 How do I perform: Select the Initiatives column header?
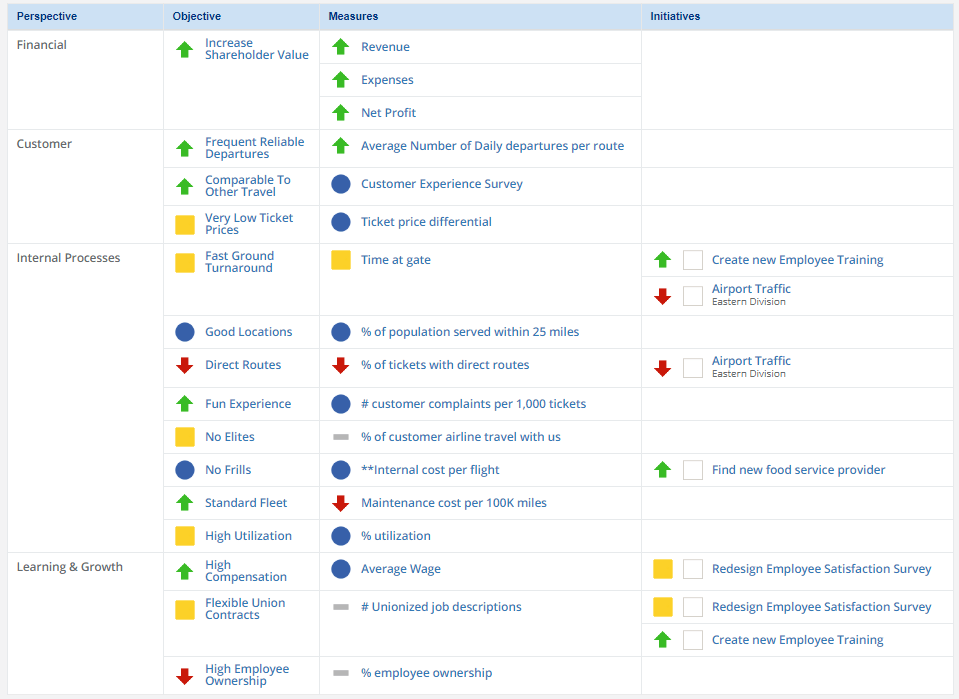(x=675, y=17)
